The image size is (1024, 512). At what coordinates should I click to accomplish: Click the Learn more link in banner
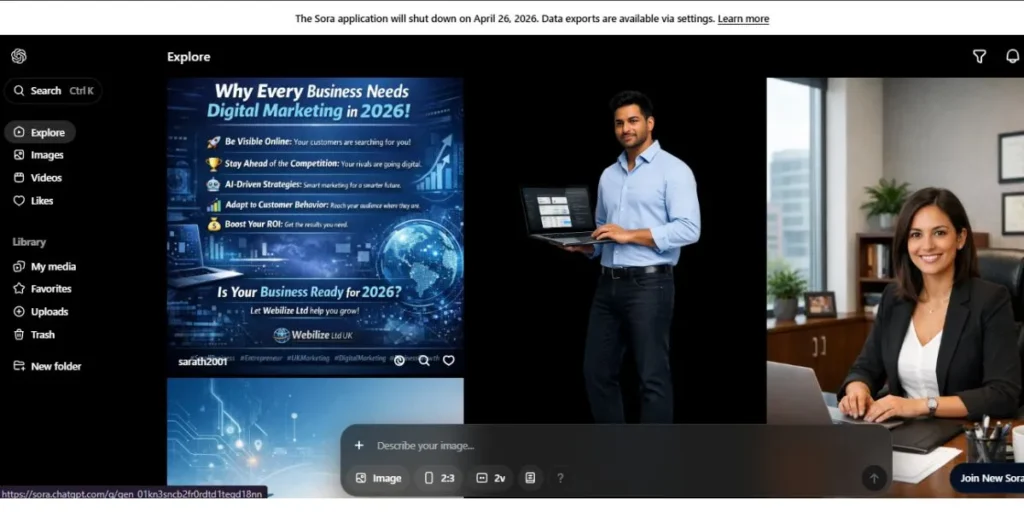coord(743,19)
